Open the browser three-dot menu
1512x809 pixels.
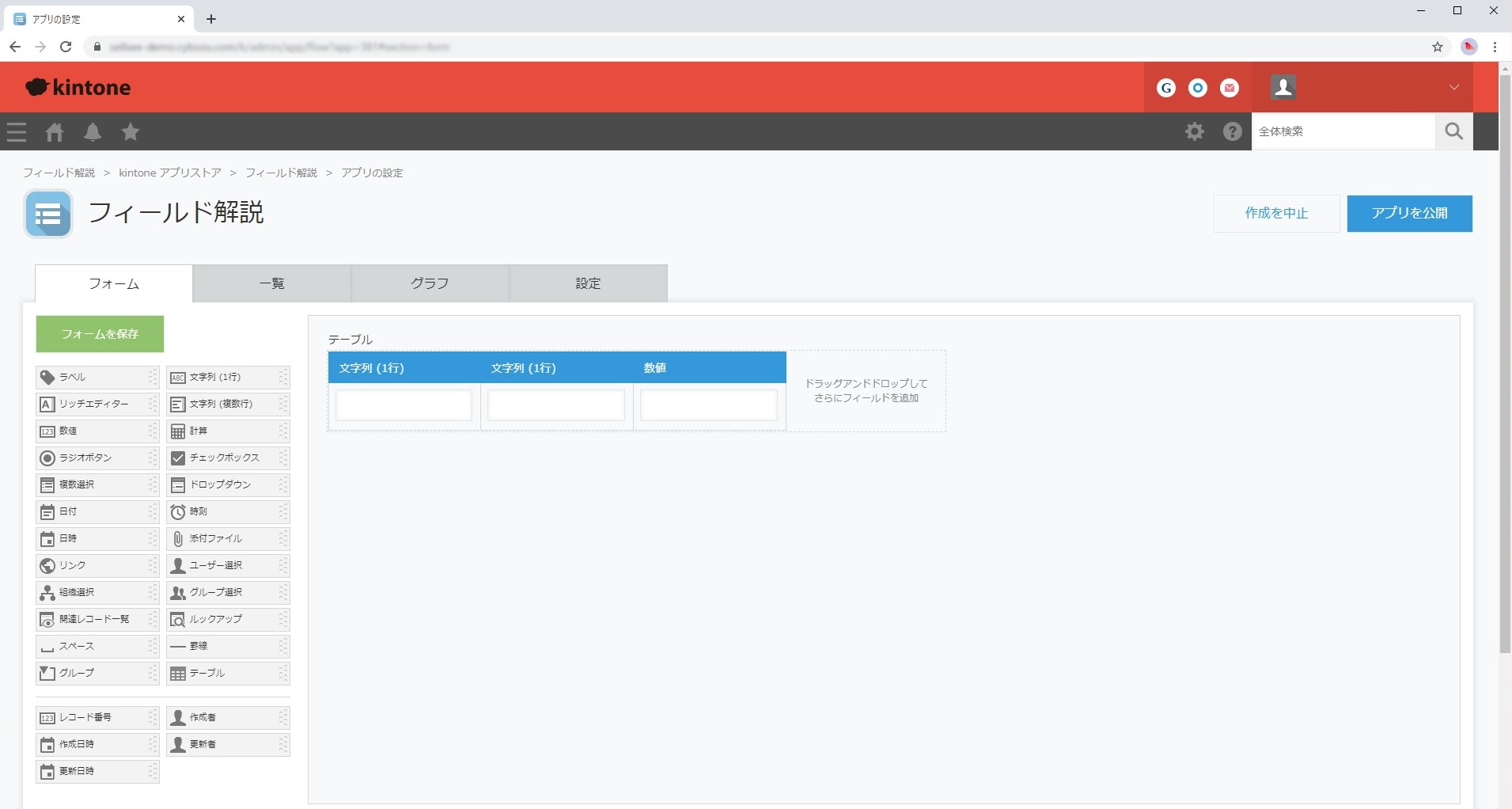click(1495, 47)
